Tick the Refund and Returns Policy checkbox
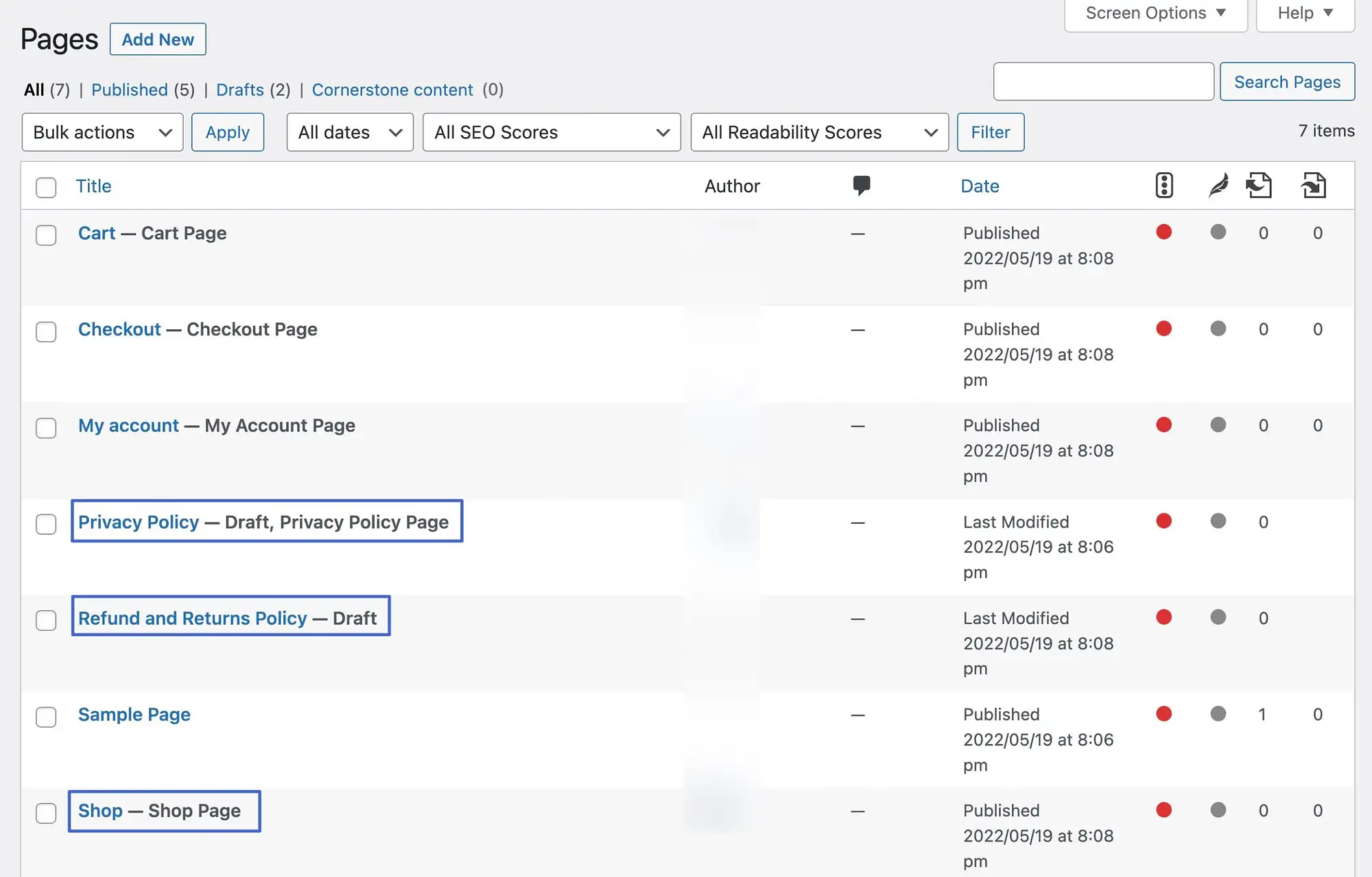 click(46, 621)
